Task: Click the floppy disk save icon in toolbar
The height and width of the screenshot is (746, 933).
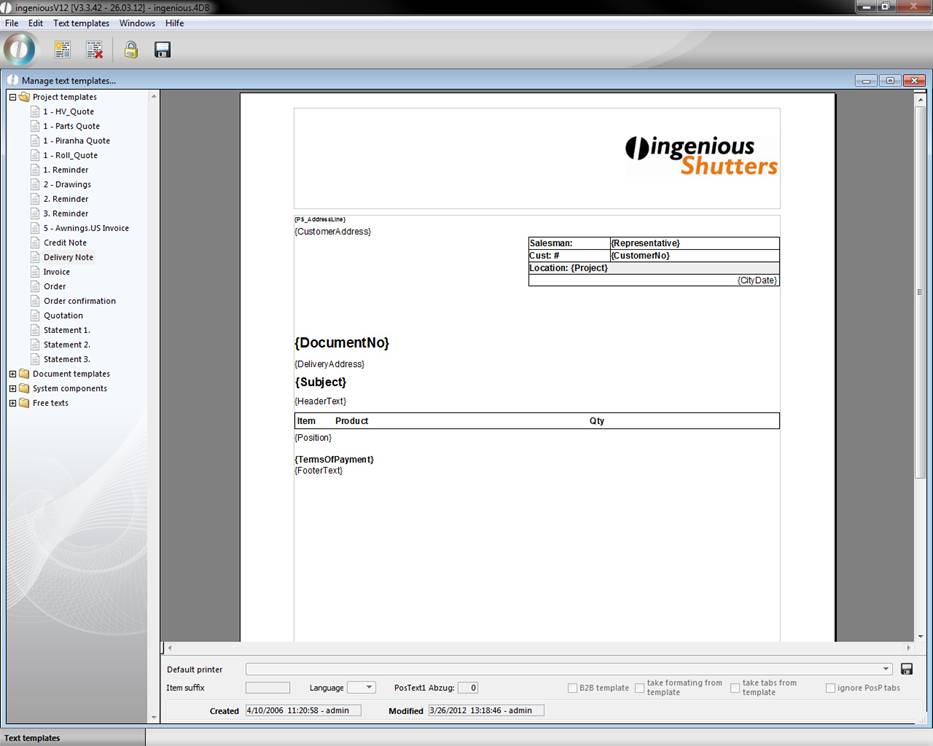Action: [x=162, y=49]
